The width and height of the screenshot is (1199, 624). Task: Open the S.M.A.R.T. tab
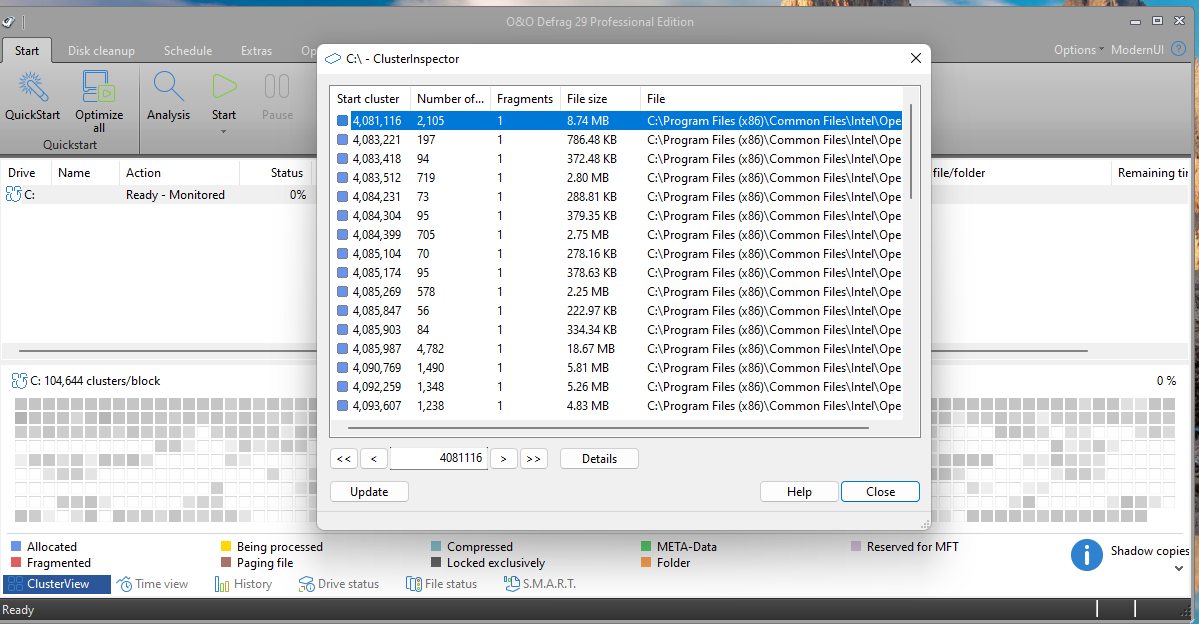540,584
